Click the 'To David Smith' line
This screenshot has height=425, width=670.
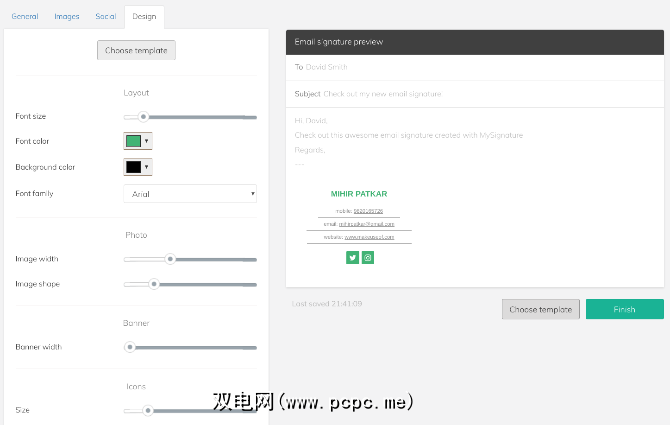pos(321,67)
